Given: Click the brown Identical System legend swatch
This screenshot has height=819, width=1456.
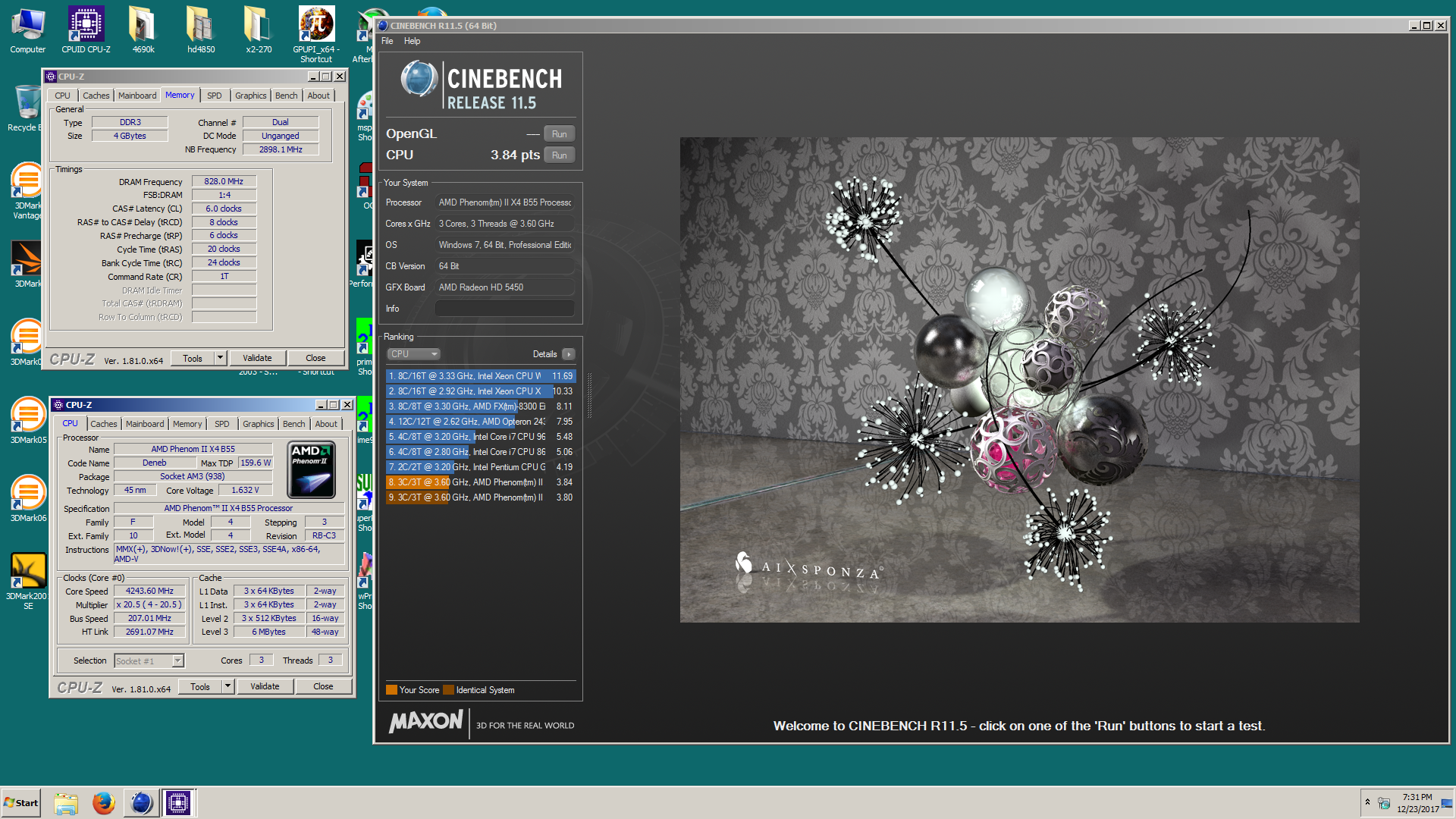Looking at the screenshot, I should 448,690.
